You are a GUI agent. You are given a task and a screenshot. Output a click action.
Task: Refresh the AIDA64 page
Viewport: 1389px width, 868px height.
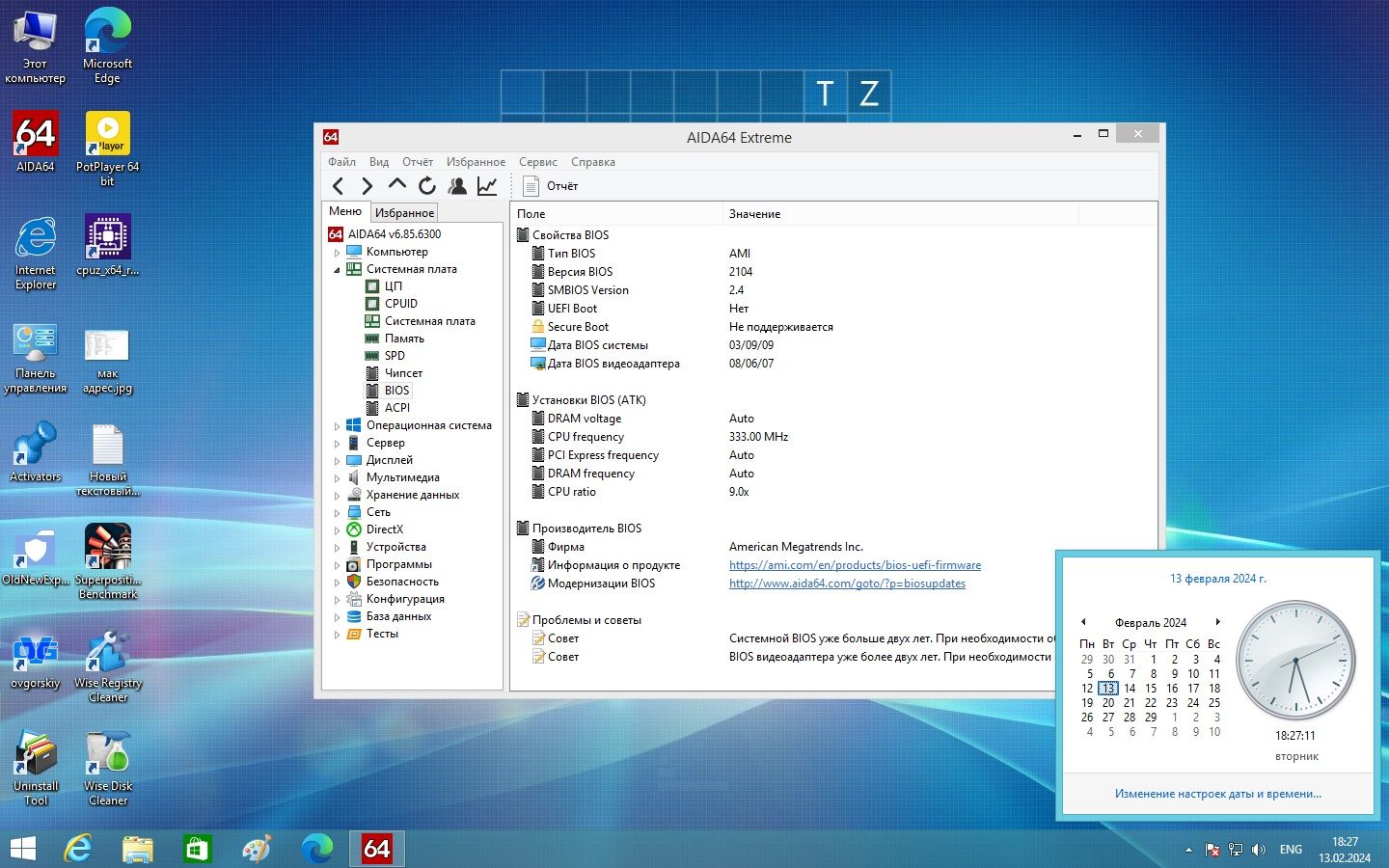click(426, 186)
